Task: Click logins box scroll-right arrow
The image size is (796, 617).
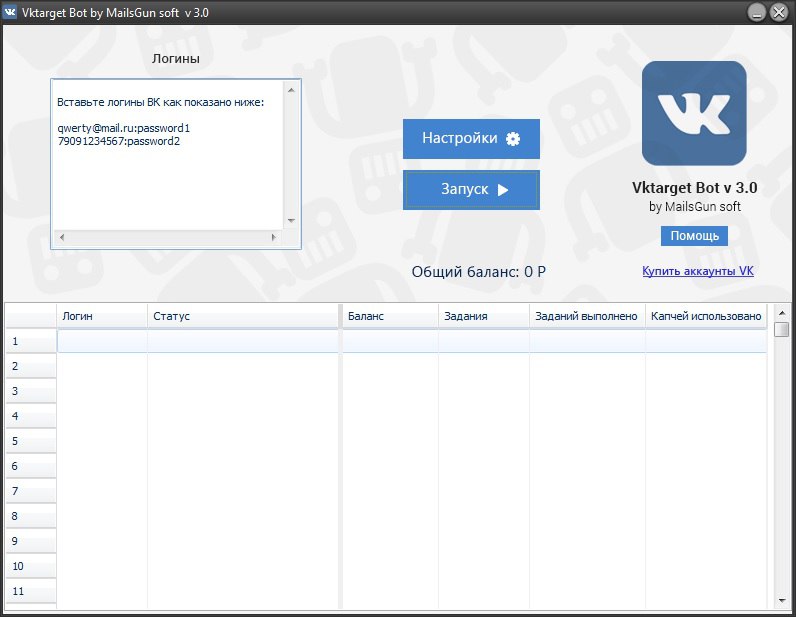Action: pos(274,237)
